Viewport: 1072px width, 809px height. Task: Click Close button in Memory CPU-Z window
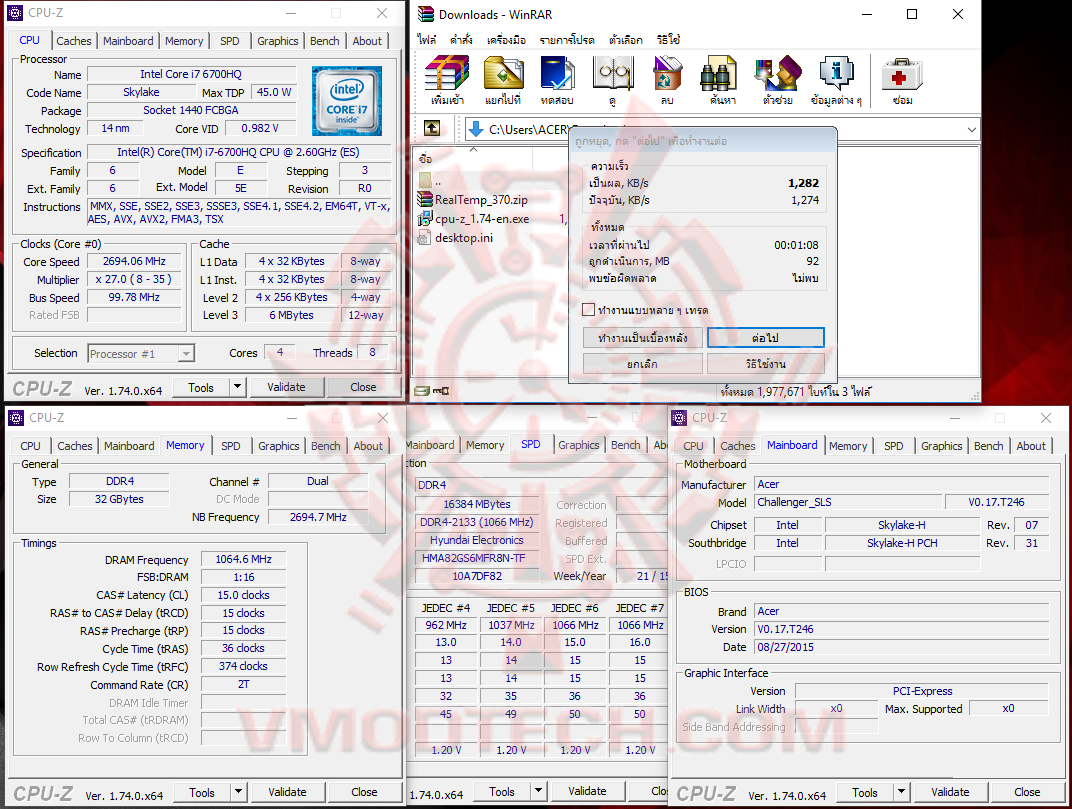(364, 792)
